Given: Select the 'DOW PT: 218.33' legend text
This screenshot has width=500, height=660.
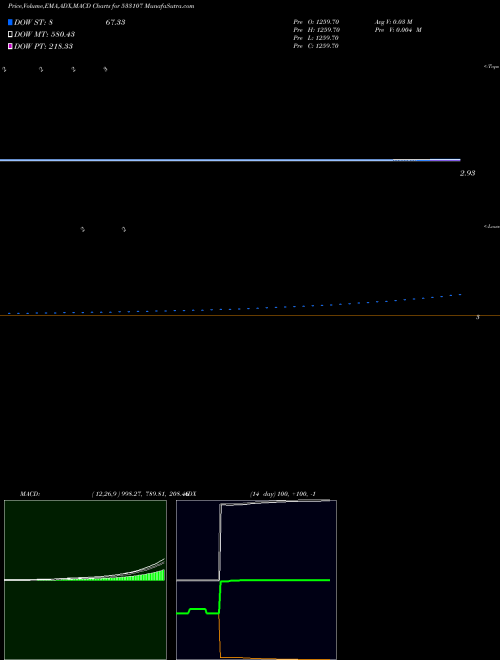Looking at the screenshot, I should (44, 46).
